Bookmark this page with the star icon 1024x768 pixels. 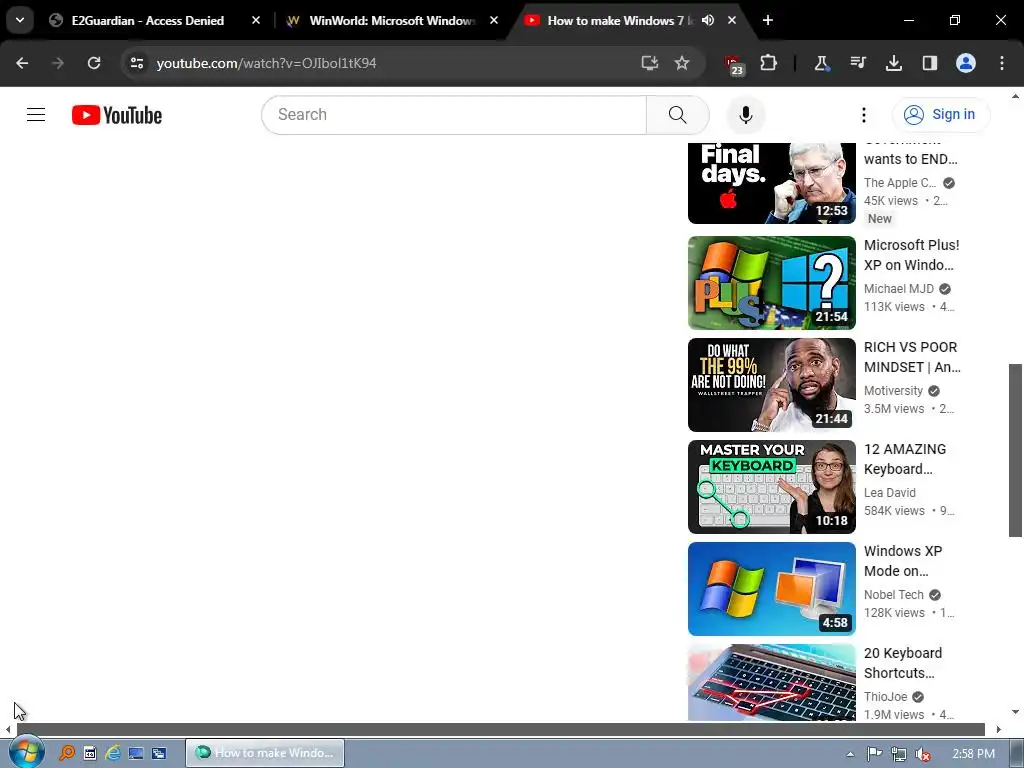(x=682, y=63)
